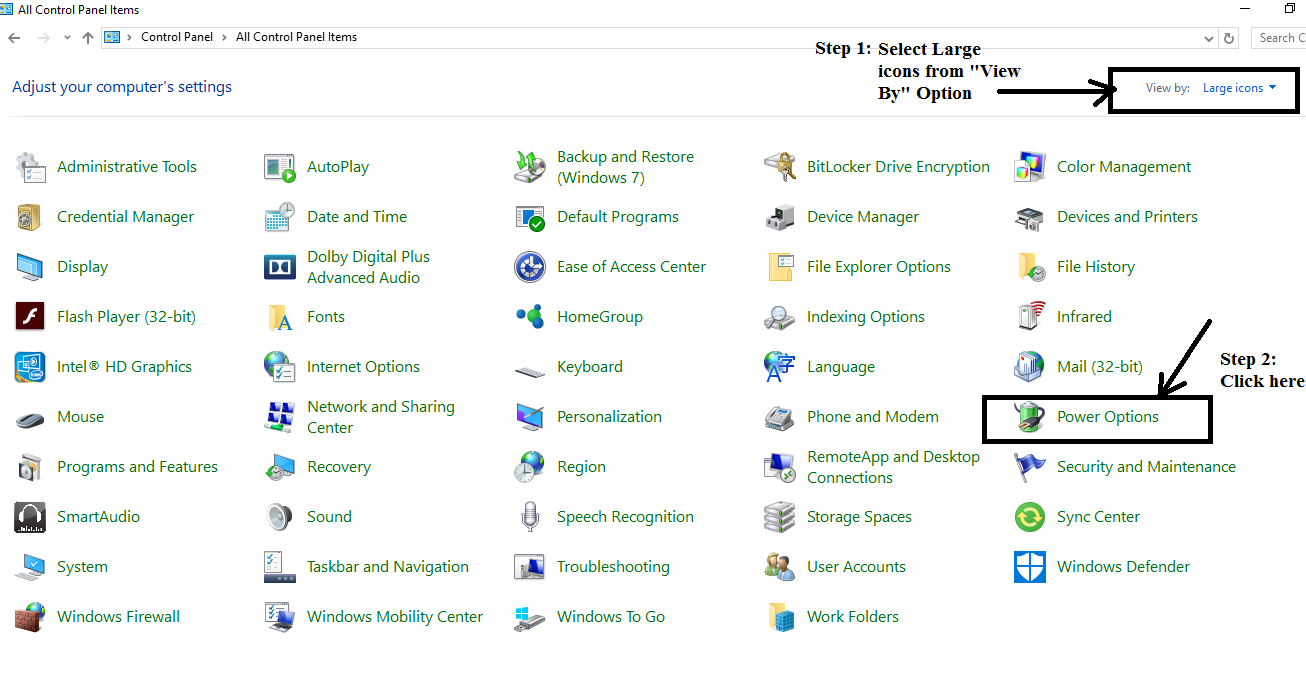Click the Ease of Access Center icon

pos(530,267)
